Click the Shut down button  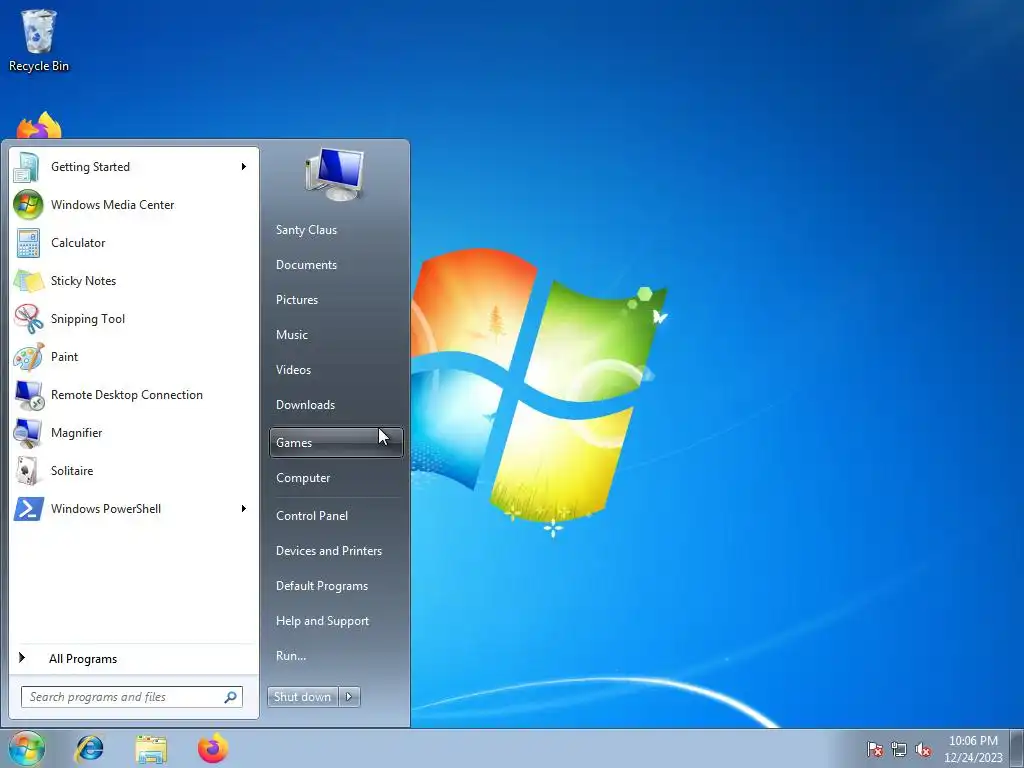point(303,697)
